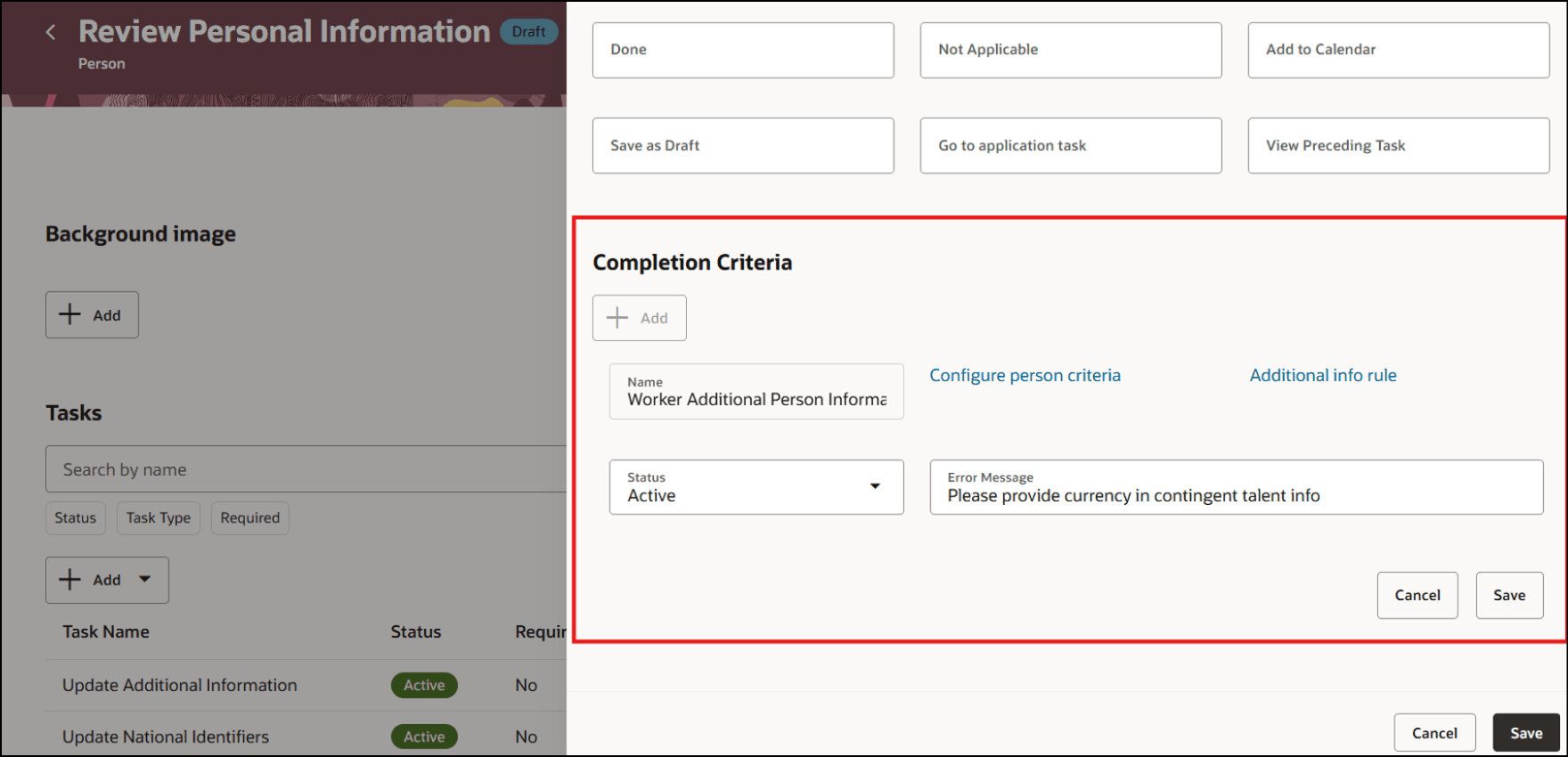This screenshot has width=1568, height=757.
Task: Click the View Preceding Task action
Action: tap(1399, 145)
